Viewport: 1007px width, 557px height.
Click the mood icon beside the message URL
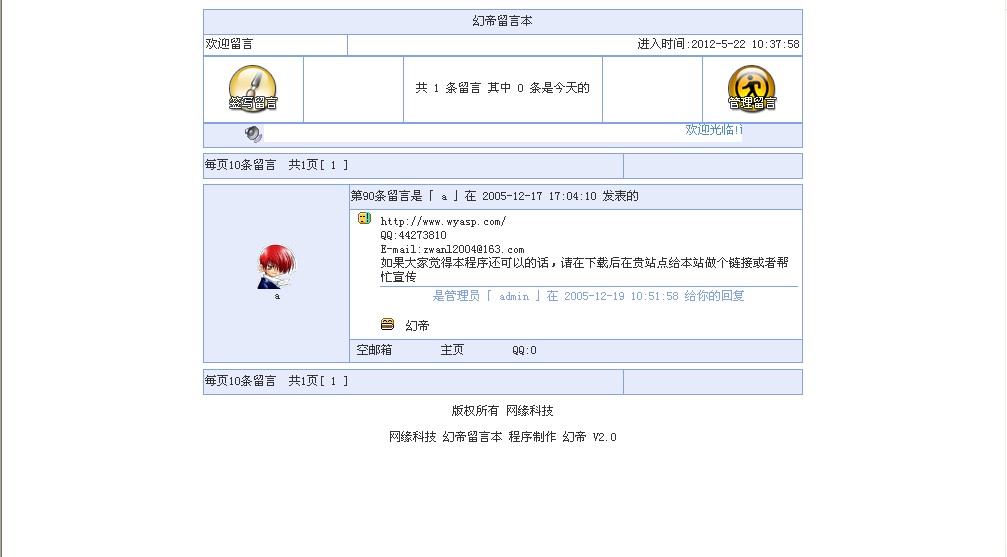tap(364, 218)
